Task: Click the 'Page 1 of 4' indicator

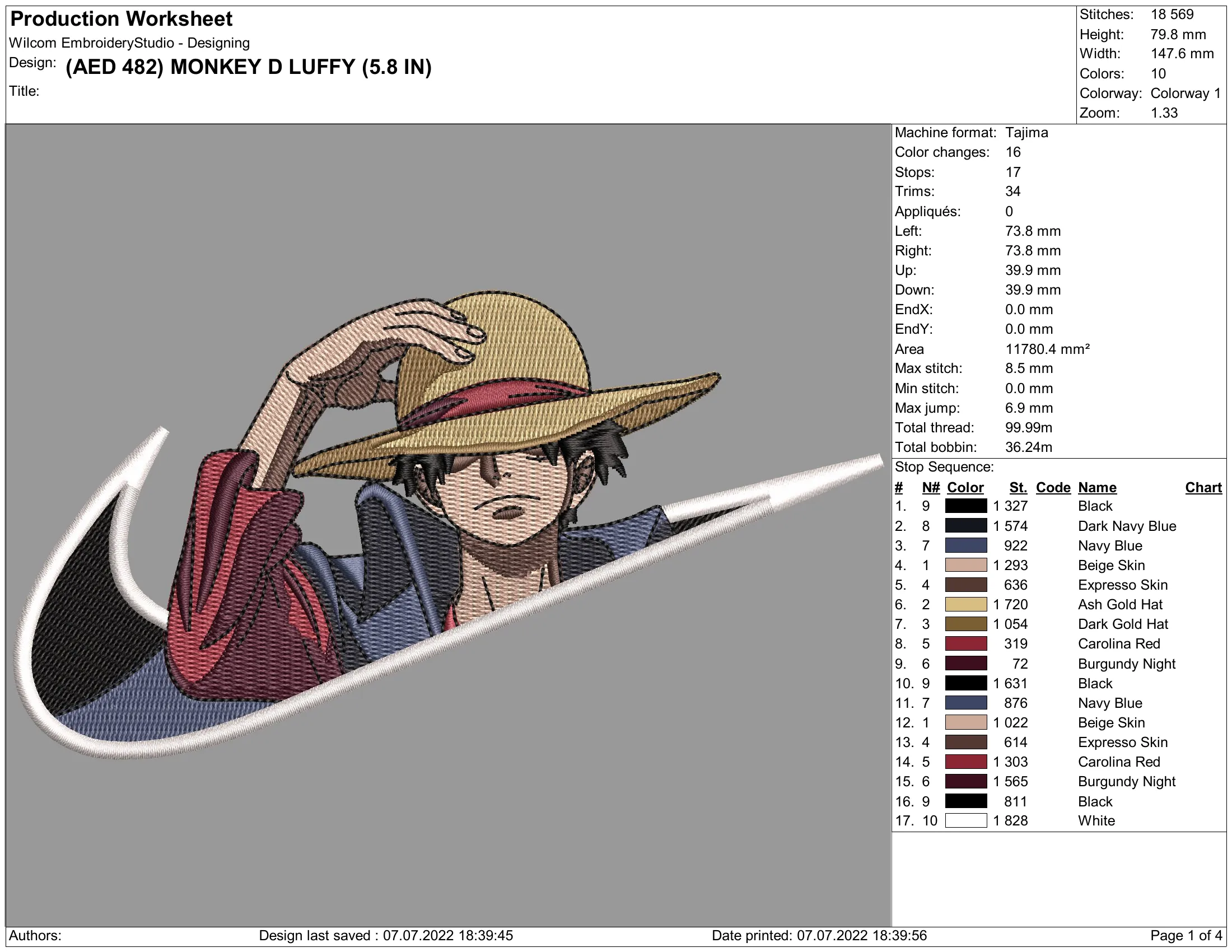Action: click(x=1186, y=936)
